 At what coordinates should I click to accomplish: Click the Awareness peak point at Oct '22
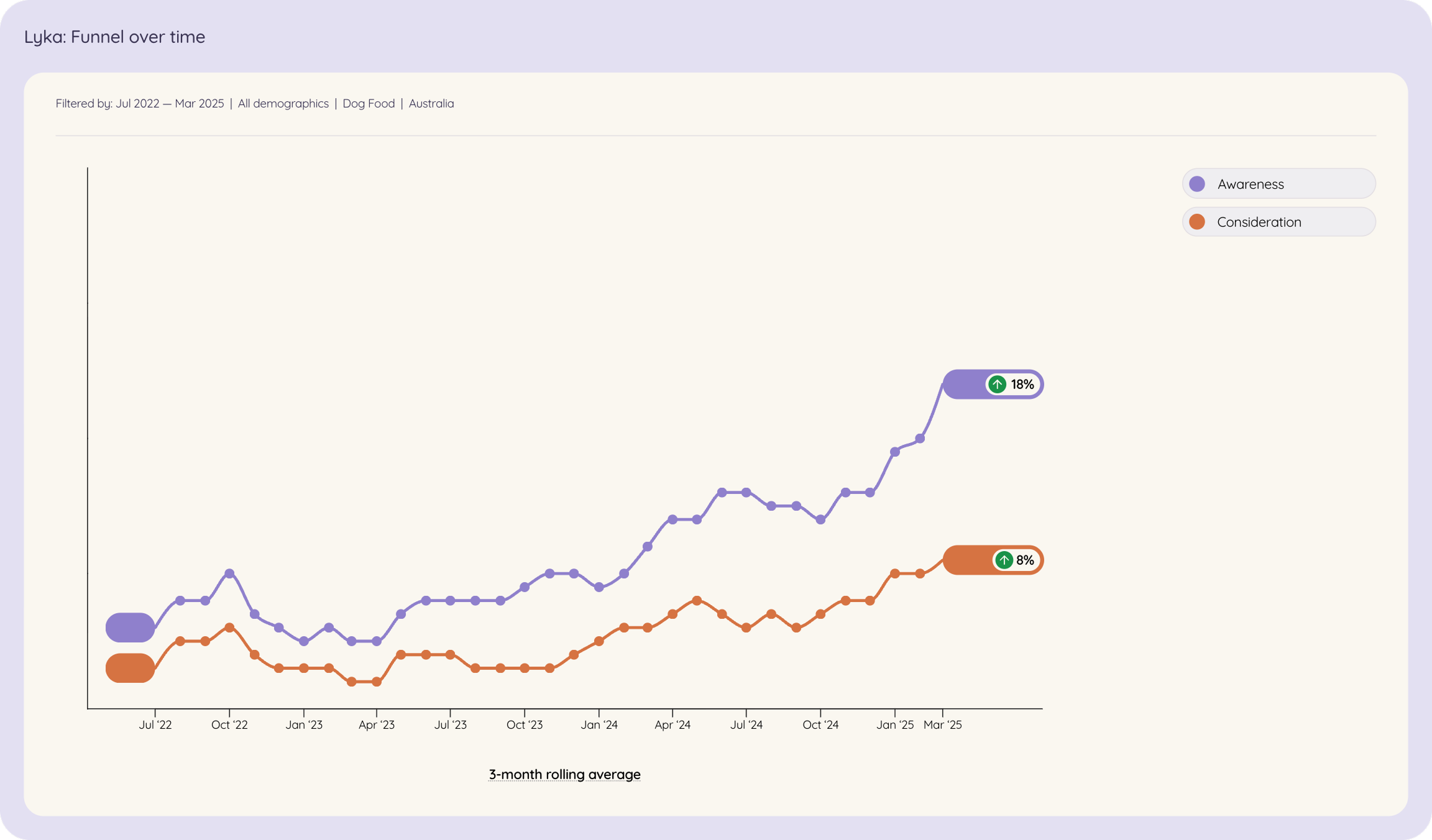pyautogui.click(x=229, y=573)
